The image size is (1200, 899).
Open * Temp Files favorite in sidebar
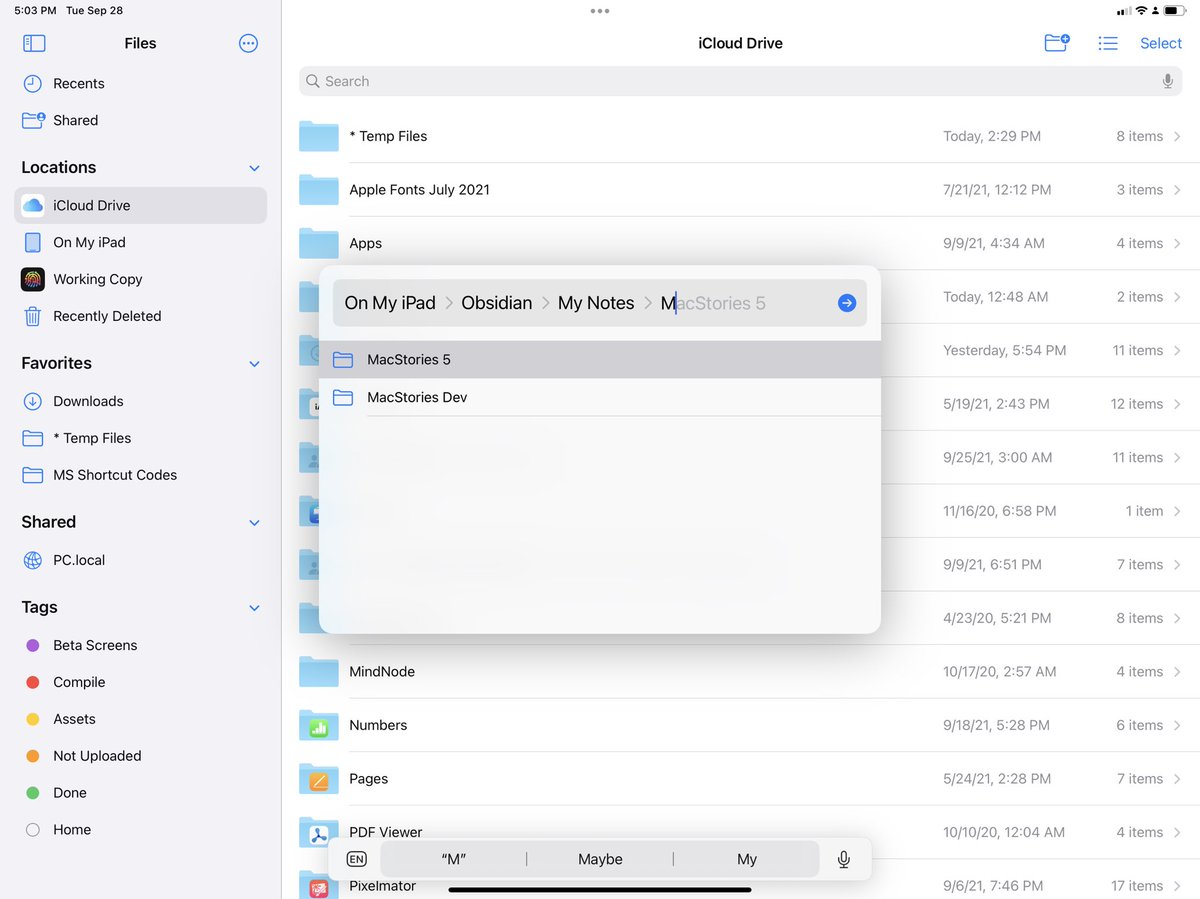point(140,438)
